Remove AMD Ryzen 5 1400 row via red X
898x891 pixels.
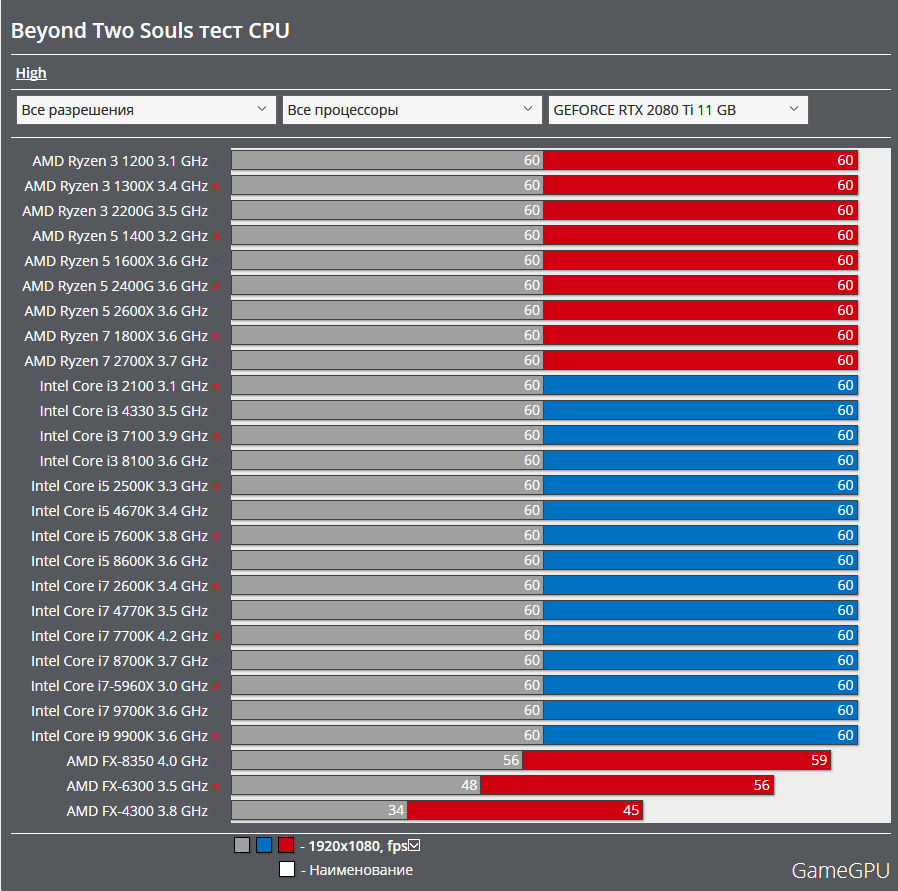tap(216, 236)
